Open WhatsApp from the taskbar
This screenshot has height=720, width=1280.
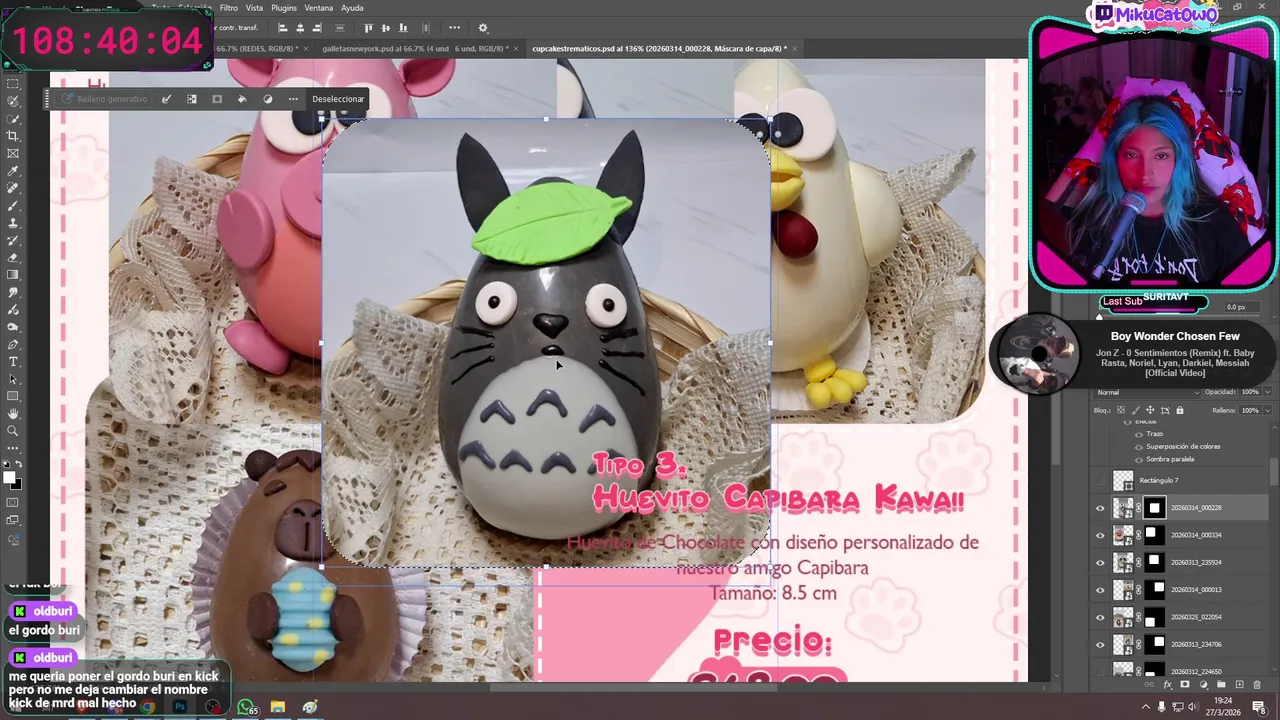point(246,707)
